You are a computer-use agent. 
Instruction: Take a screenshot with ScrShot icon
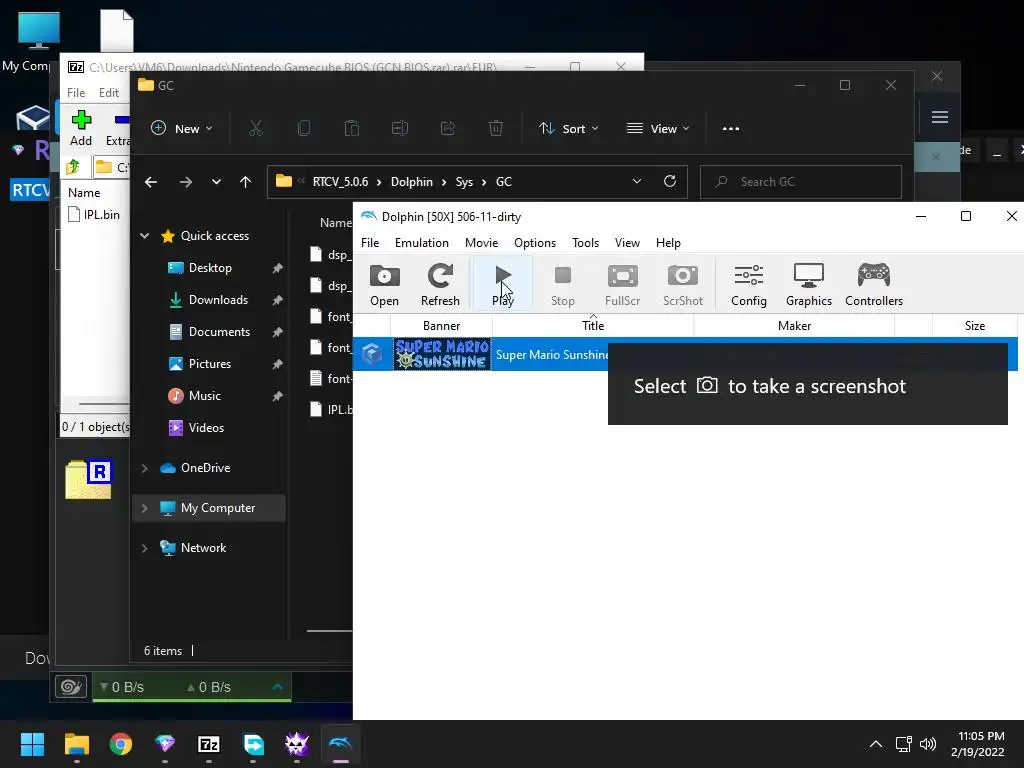682,285
